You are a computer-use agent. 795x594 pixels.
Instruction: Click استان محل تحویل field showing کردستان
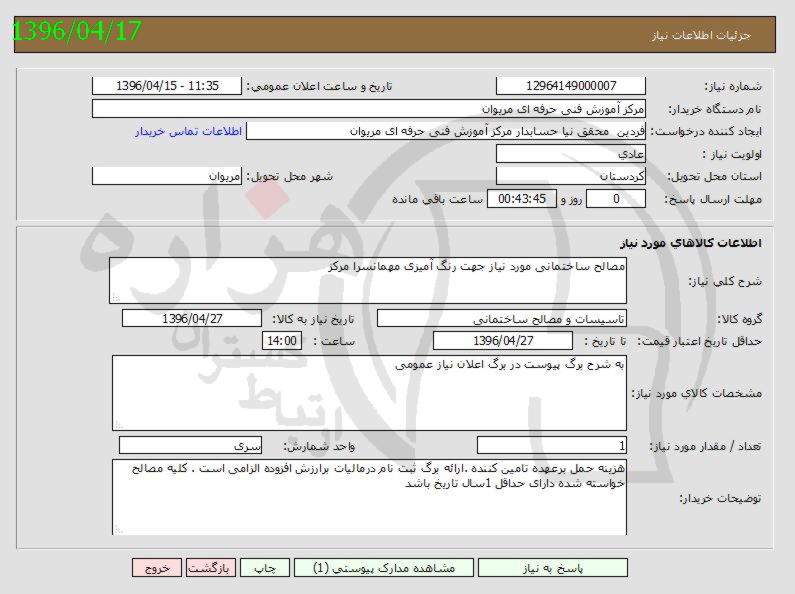point(570,176)
